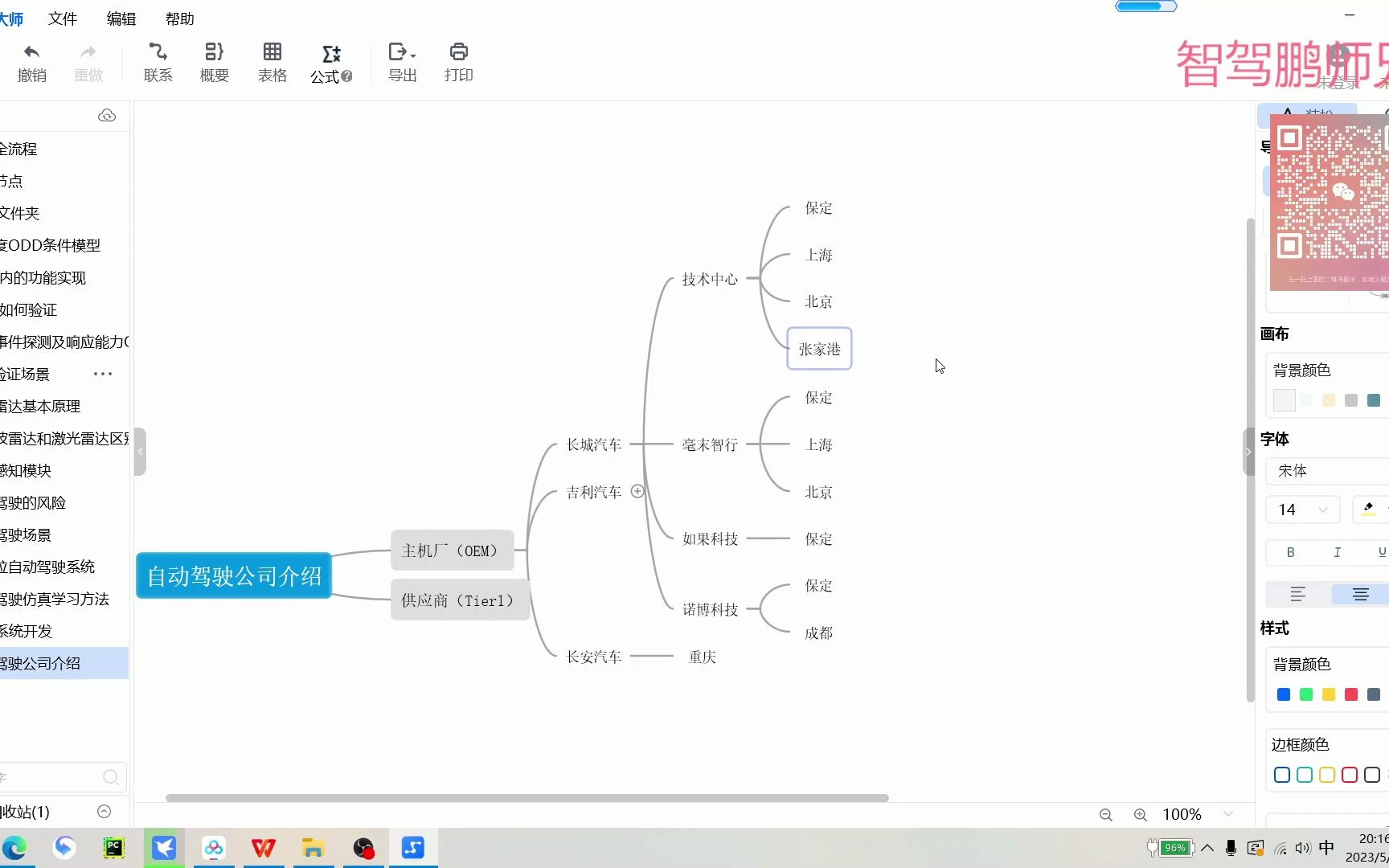
Task: Select the 重庆 node
Action: 703,657
